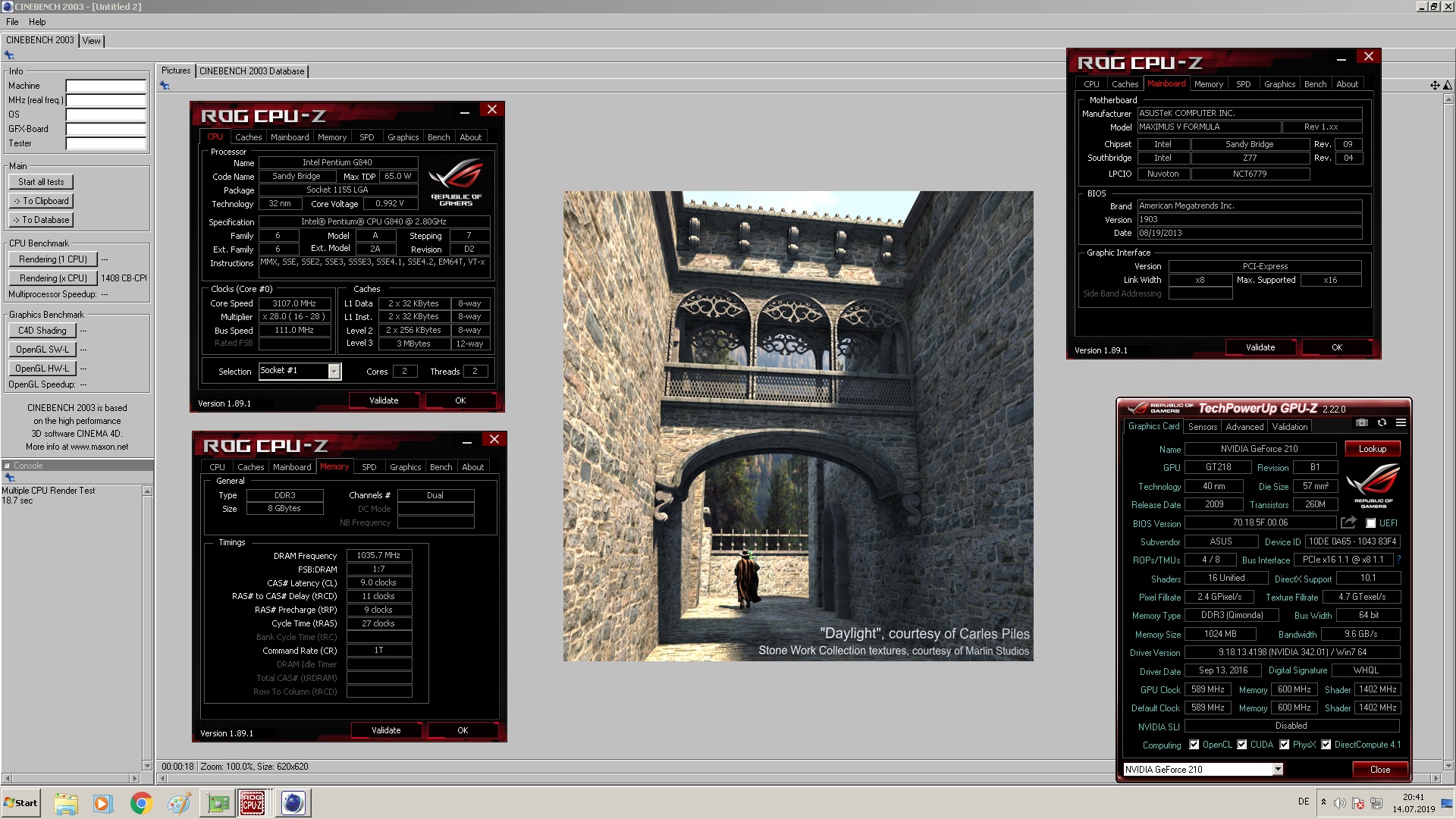Click the move-cross icon at picture view top right
1456x819 pixels.
[1435, 85]
